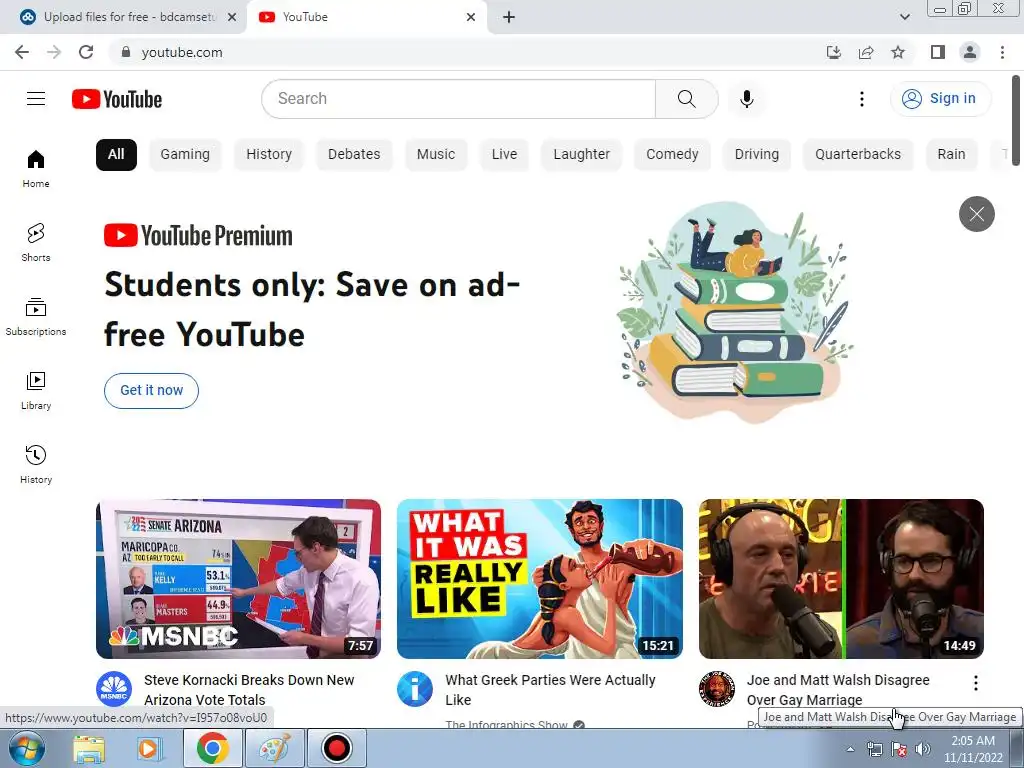Go back with browser back arrow
1024x768 pixels.
click(22, 52)
